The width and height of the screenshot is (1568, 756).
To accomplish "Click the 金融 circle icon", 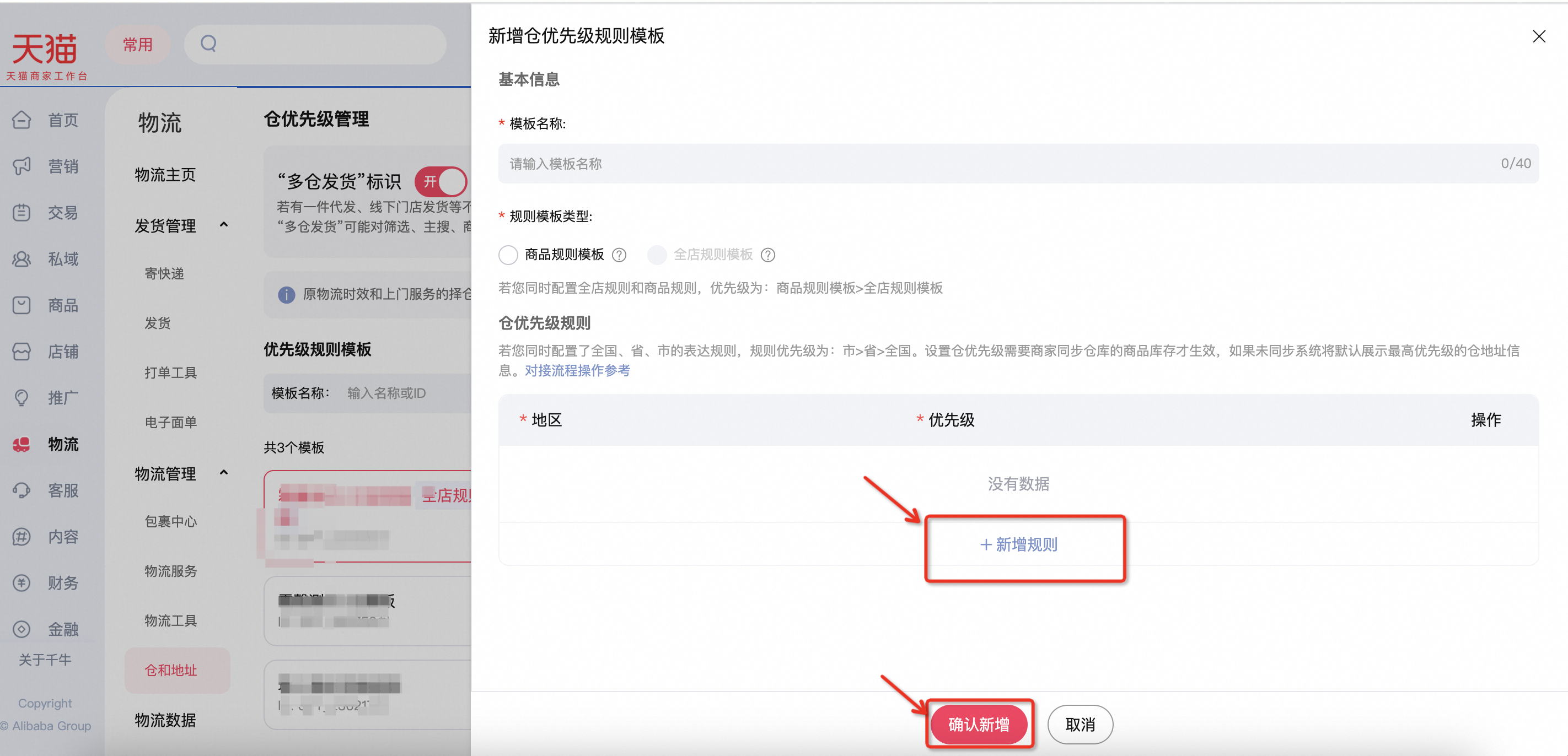I will point(22,629).
